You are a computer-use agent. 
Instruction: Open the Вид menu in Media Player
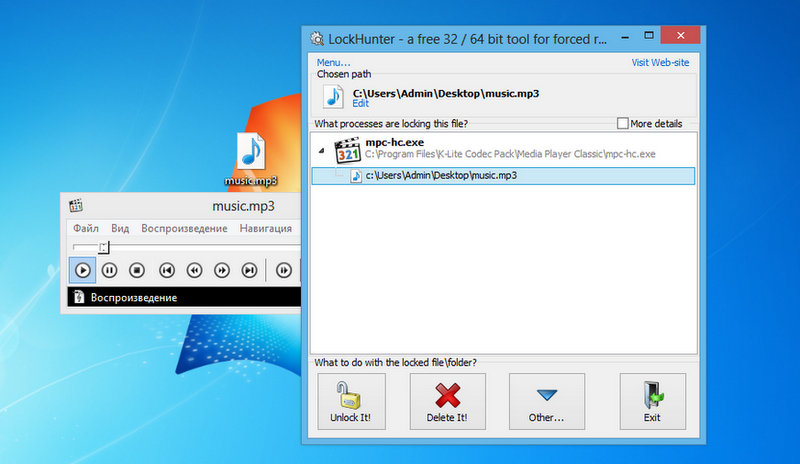coord(120,228)
